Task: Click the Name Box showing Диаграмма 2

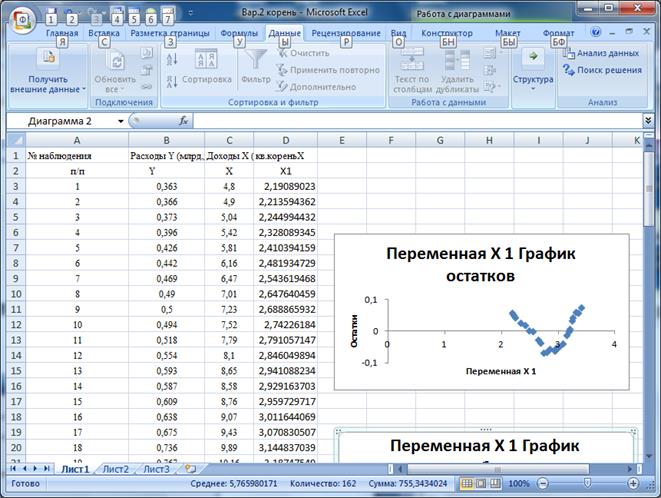Action: 62,121
